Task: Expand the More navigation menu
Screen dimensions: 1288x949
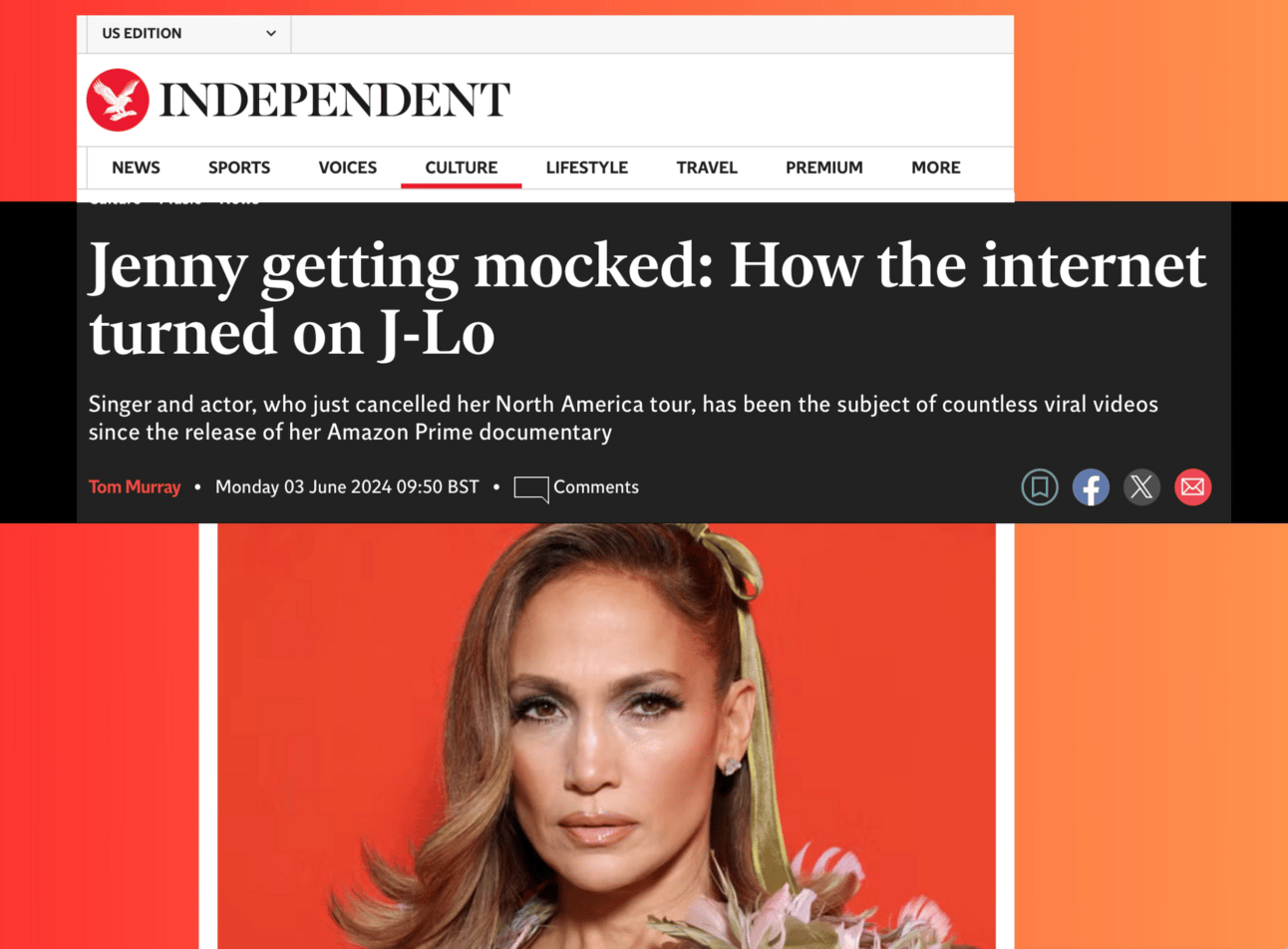Action: (935, 167)
